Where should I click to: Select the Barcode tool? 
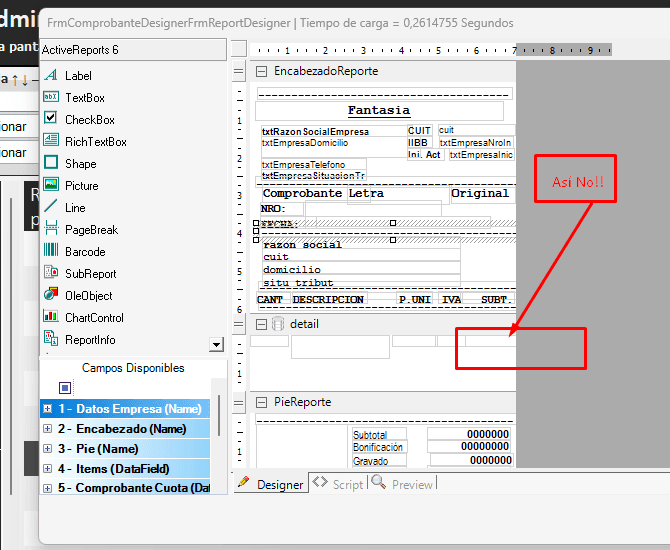click(84, 252)
